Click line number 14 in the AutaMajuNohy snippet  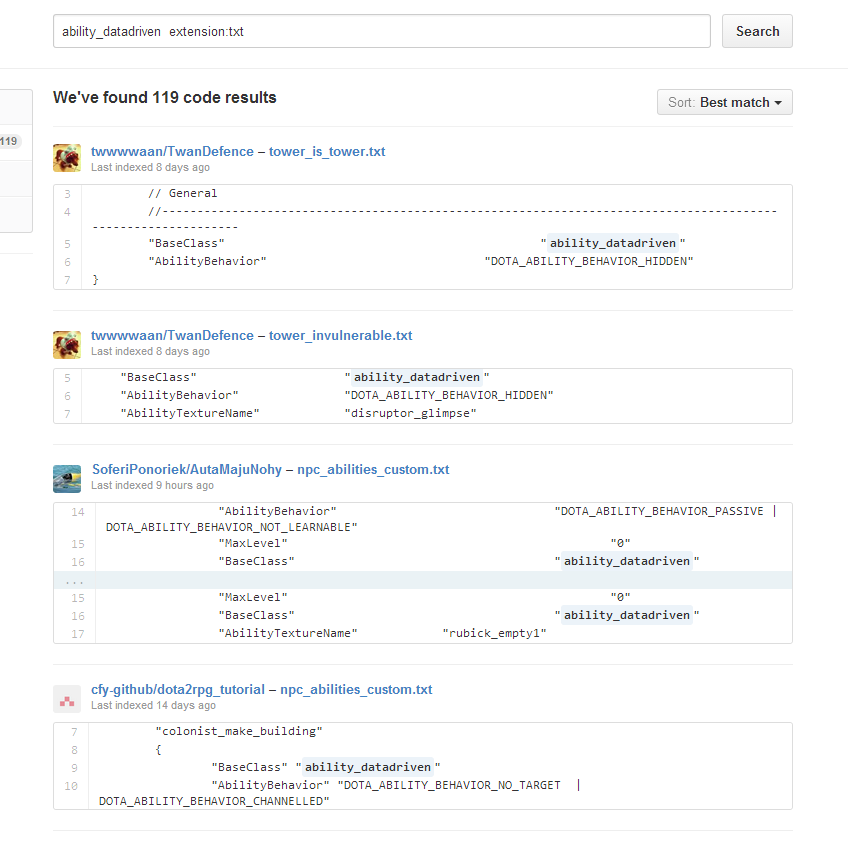tap(78, 512)
